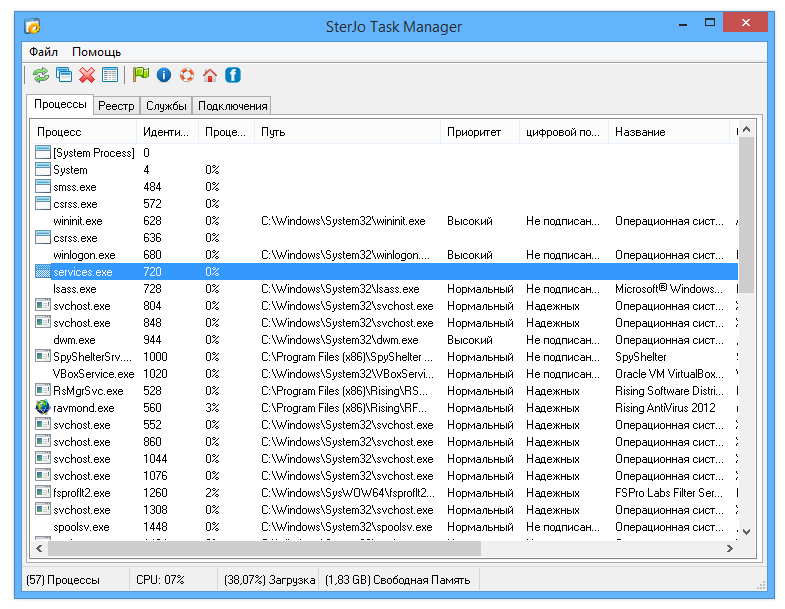Sort by the Иденти... column header

point(167,132)
